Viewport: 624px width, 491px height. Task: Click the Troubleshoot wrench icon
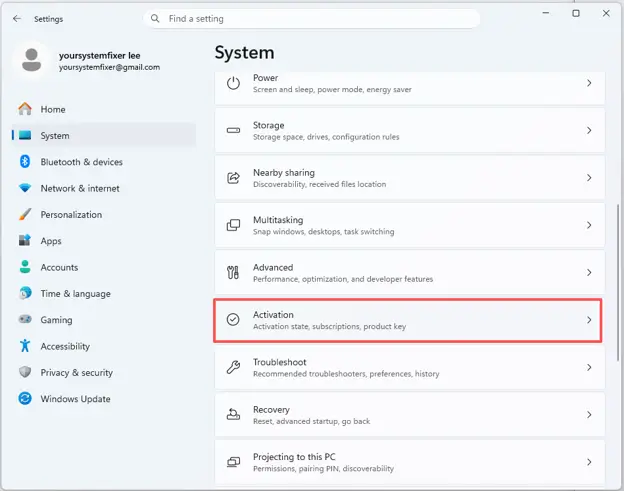[233, 367]
